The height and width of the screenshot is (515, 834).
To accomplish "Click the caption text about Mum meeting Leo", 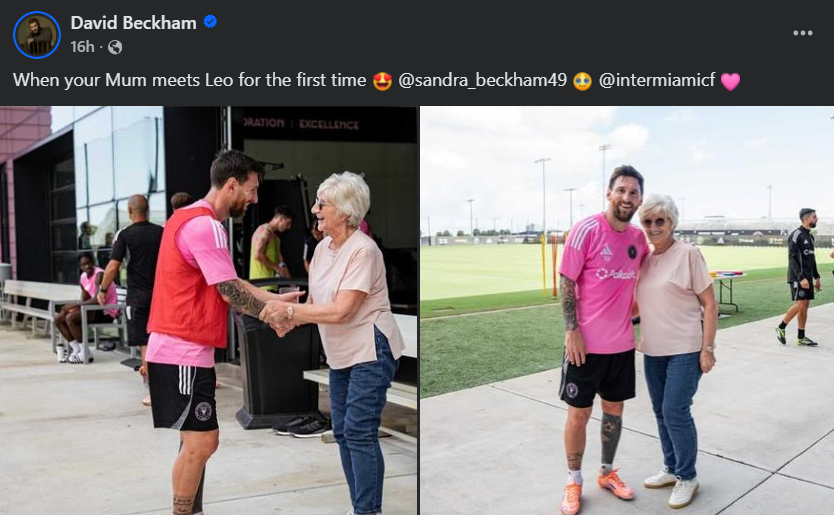I will point(189,80).
